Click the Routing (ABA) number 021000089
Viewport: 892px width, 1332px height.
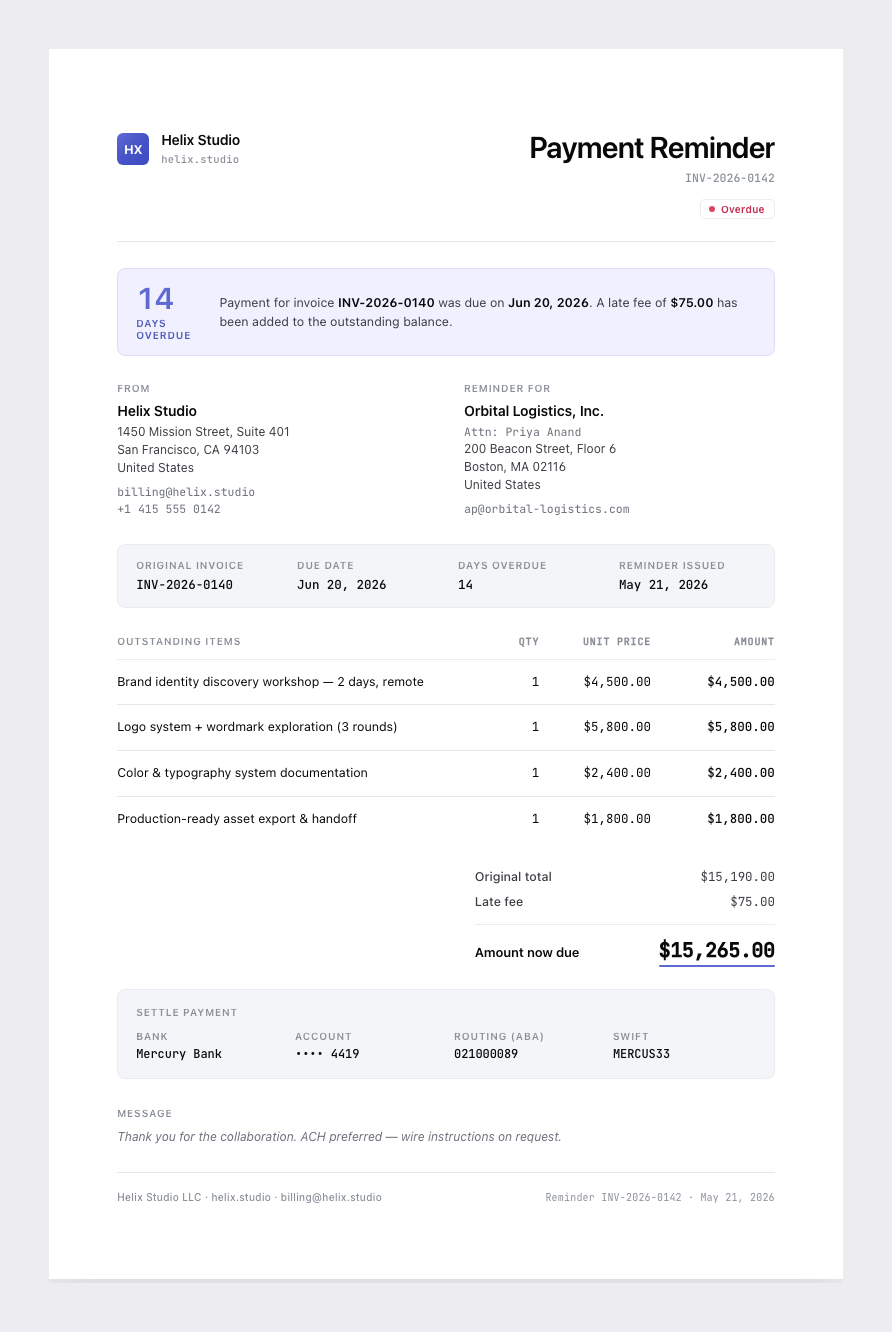click(486, 1054)
